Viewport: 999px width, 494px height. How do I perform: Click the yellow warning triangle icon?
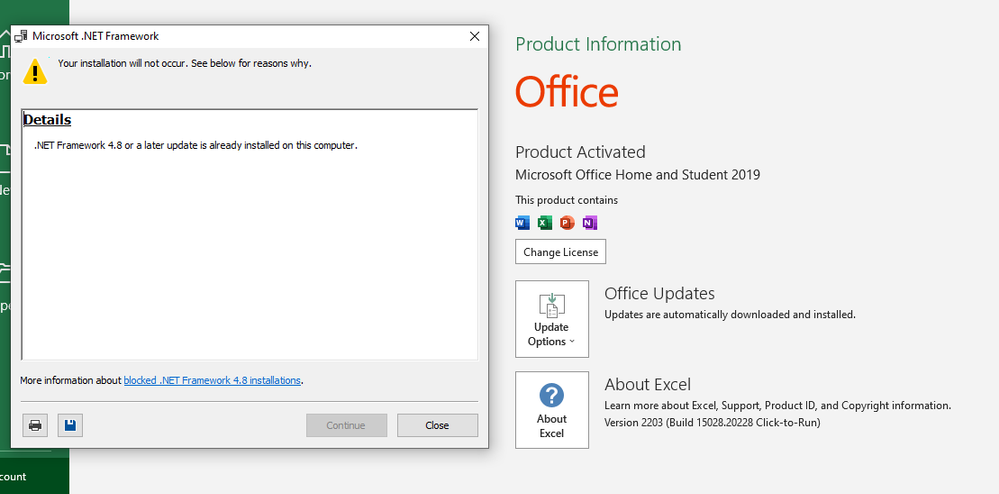click(x=35, y=71)
